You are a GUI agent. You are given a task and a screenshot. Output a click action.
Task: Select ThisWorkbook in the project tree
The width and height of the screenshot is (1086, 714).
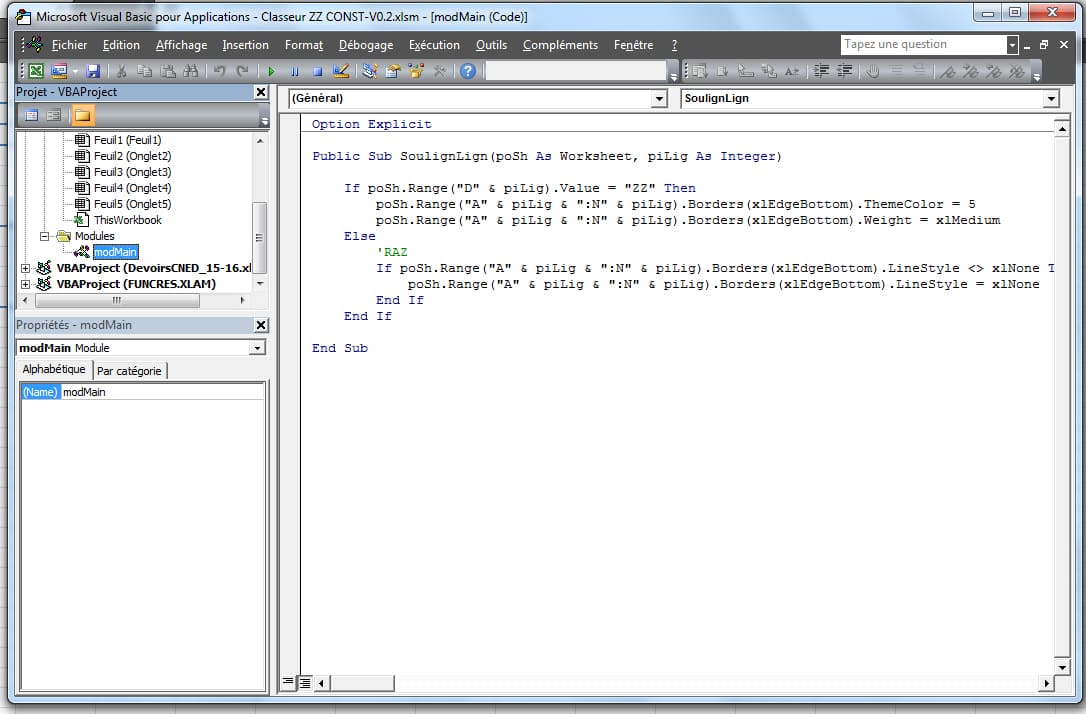(x=127, y=220)
